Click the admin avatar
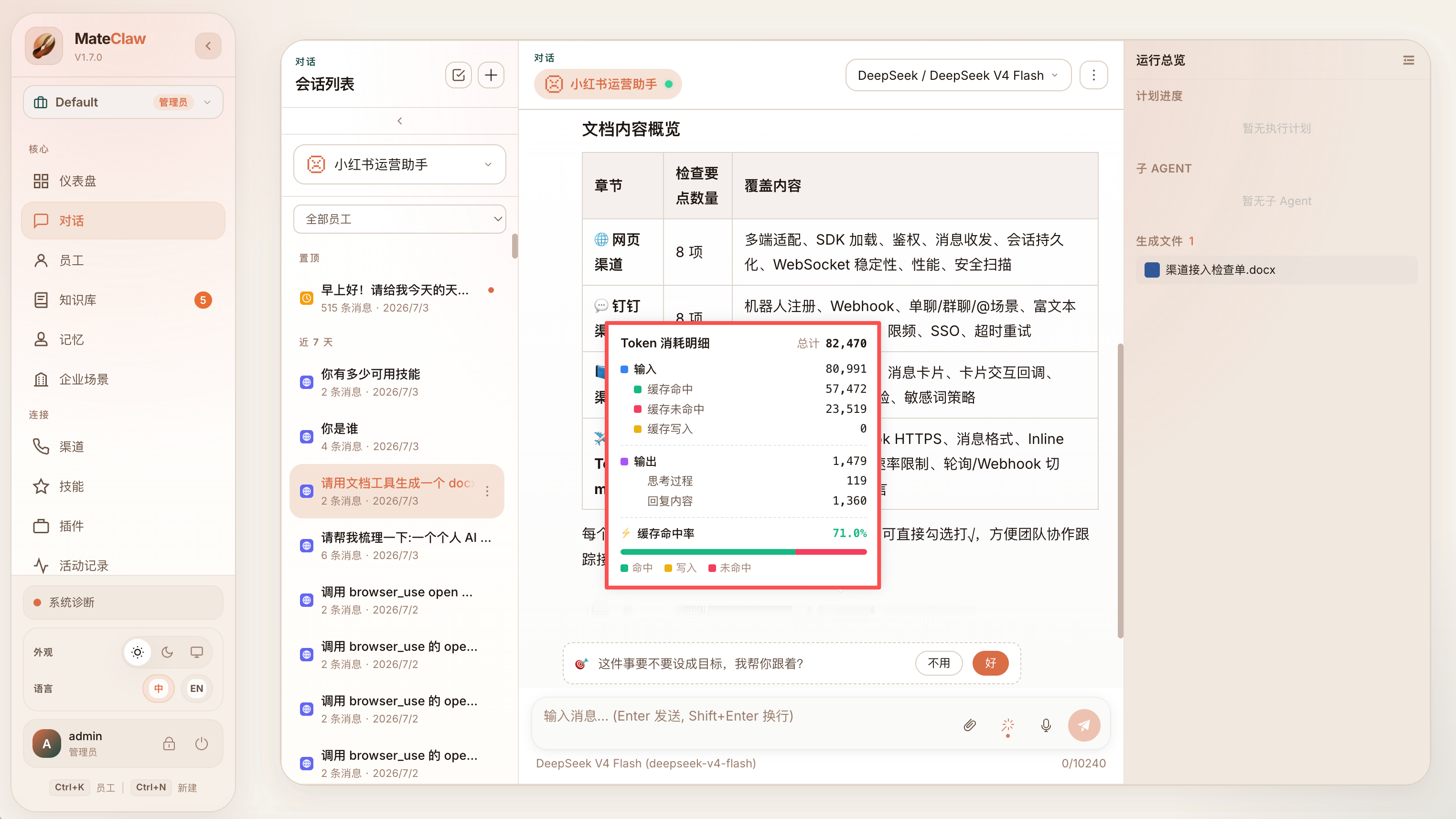 [x=47, y=744]
